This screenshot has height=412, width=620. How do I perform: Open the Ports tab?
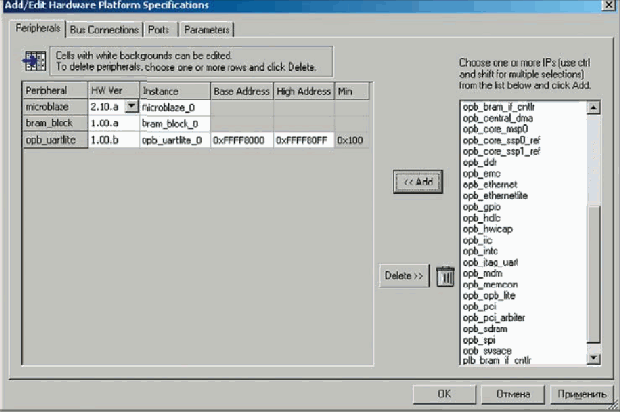(160, 30)
